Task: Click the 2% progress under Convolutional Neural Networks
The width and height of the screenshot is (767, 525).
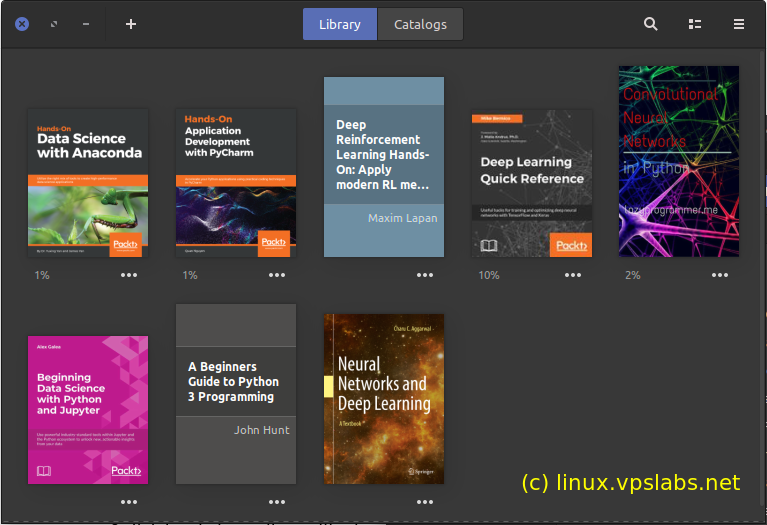Action: pos(632,275)
